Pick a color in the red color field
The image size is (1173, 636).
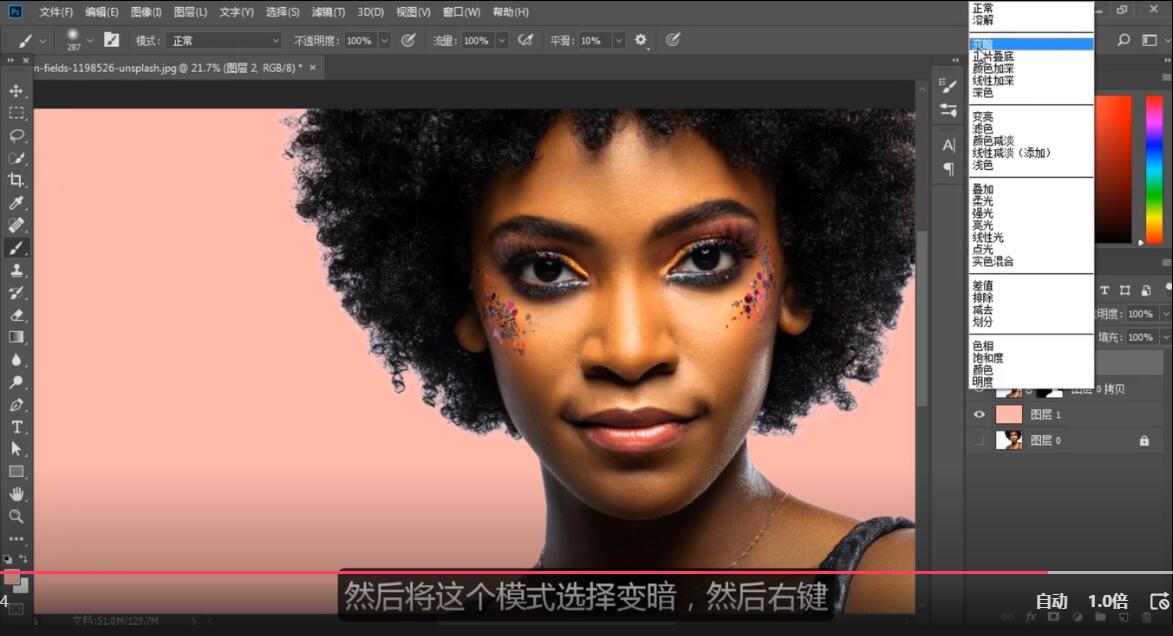tap(1114, 169)
